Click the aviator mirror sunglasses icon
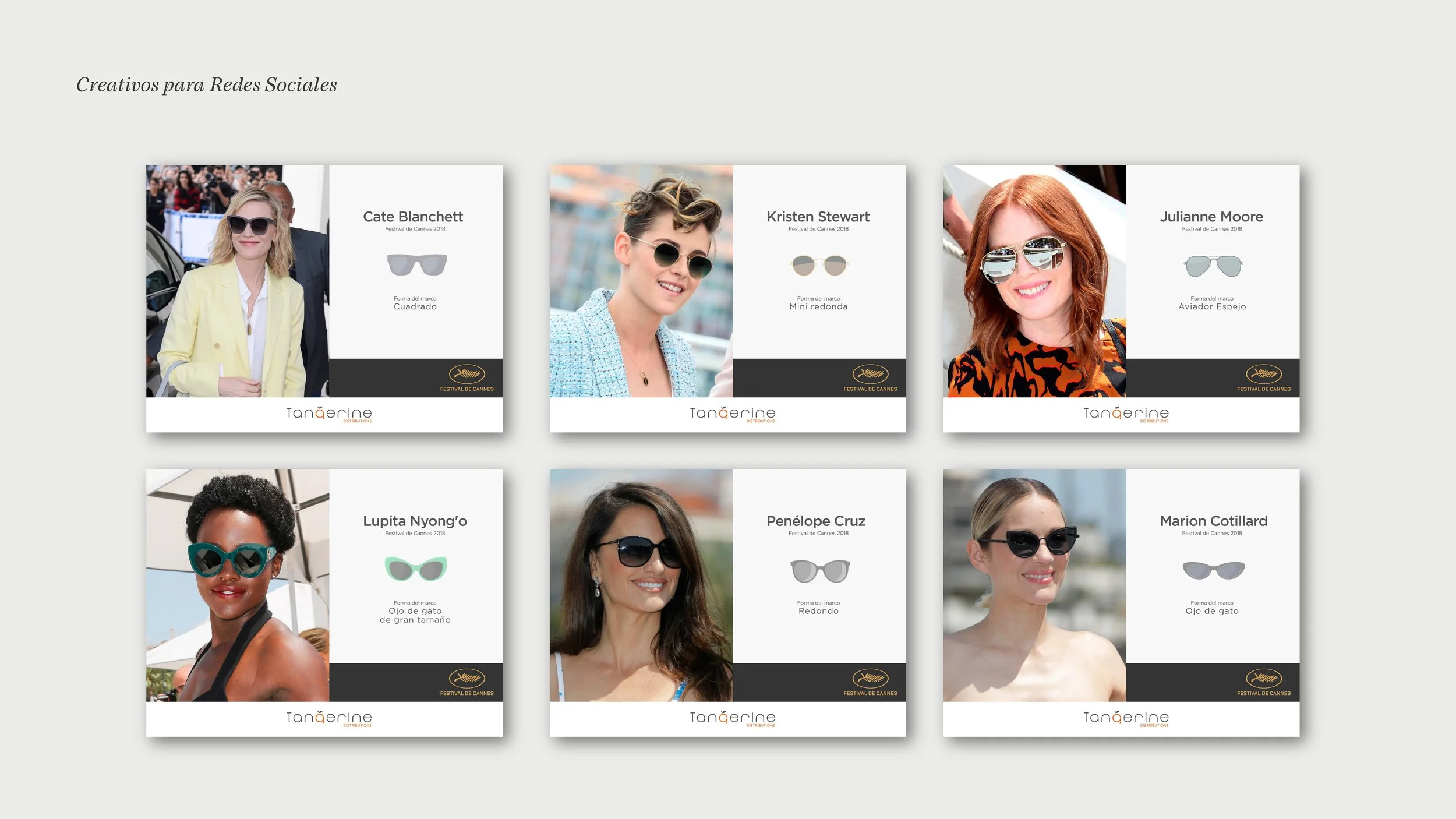 tap(1213, 266)
